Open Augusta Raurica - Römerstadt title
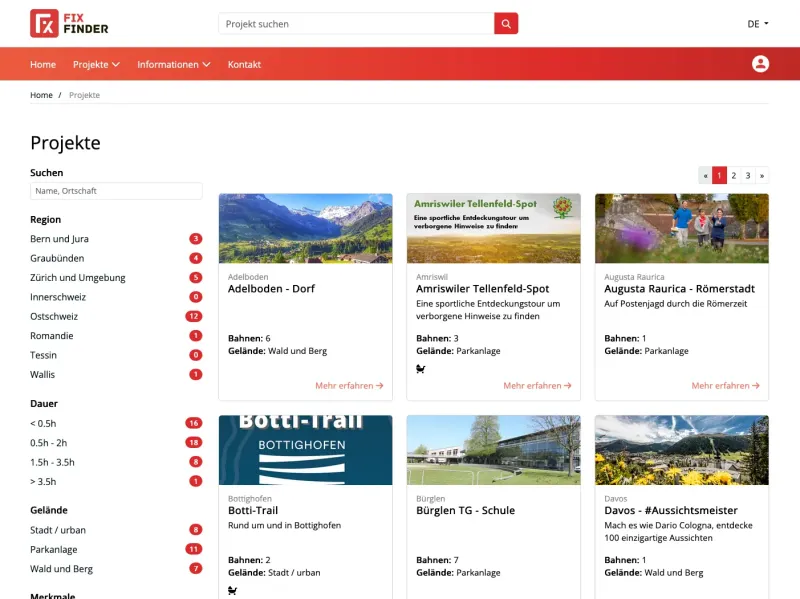Screen dimensions: 800x599 (x=680, y=289)
